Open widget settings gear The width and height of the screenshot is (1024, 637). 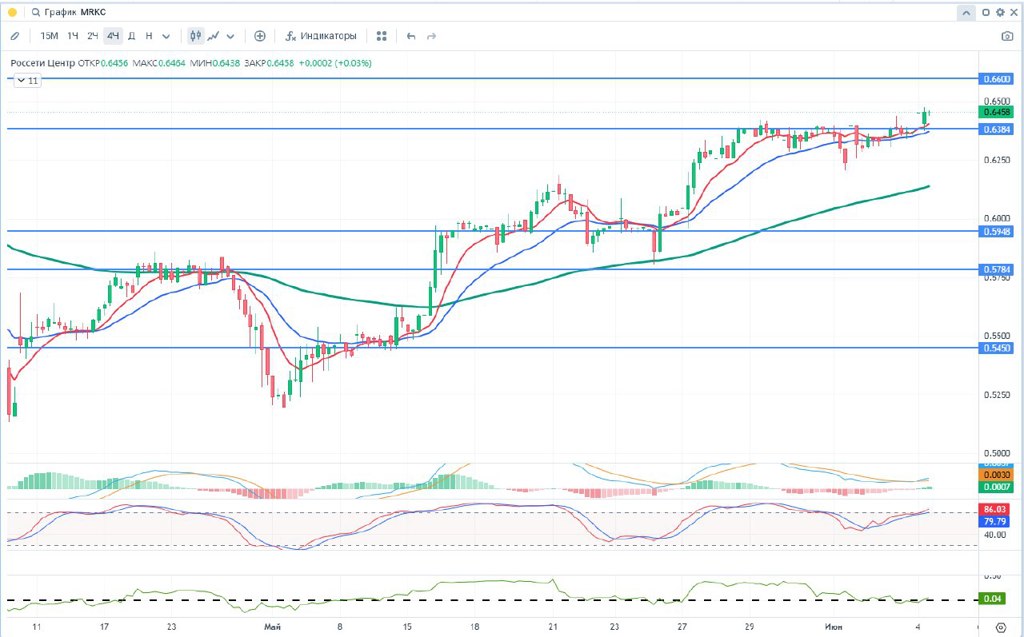[1000, 12]
